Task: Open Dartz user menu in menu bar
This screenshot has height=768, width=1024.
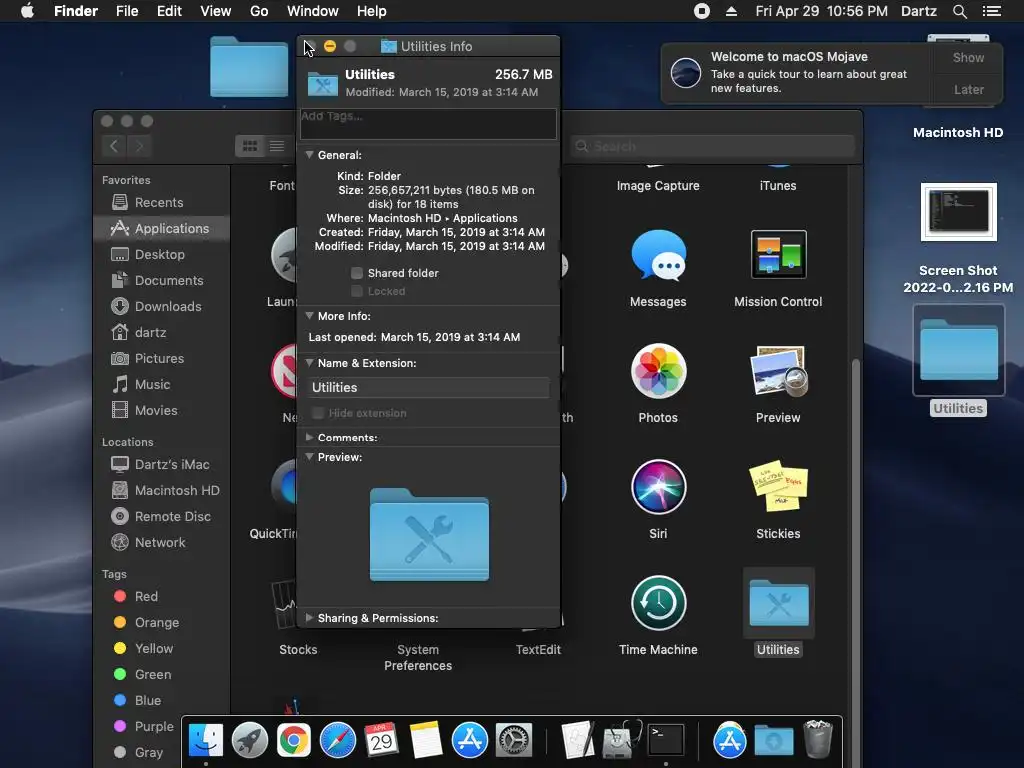Action: pos(919,11)
